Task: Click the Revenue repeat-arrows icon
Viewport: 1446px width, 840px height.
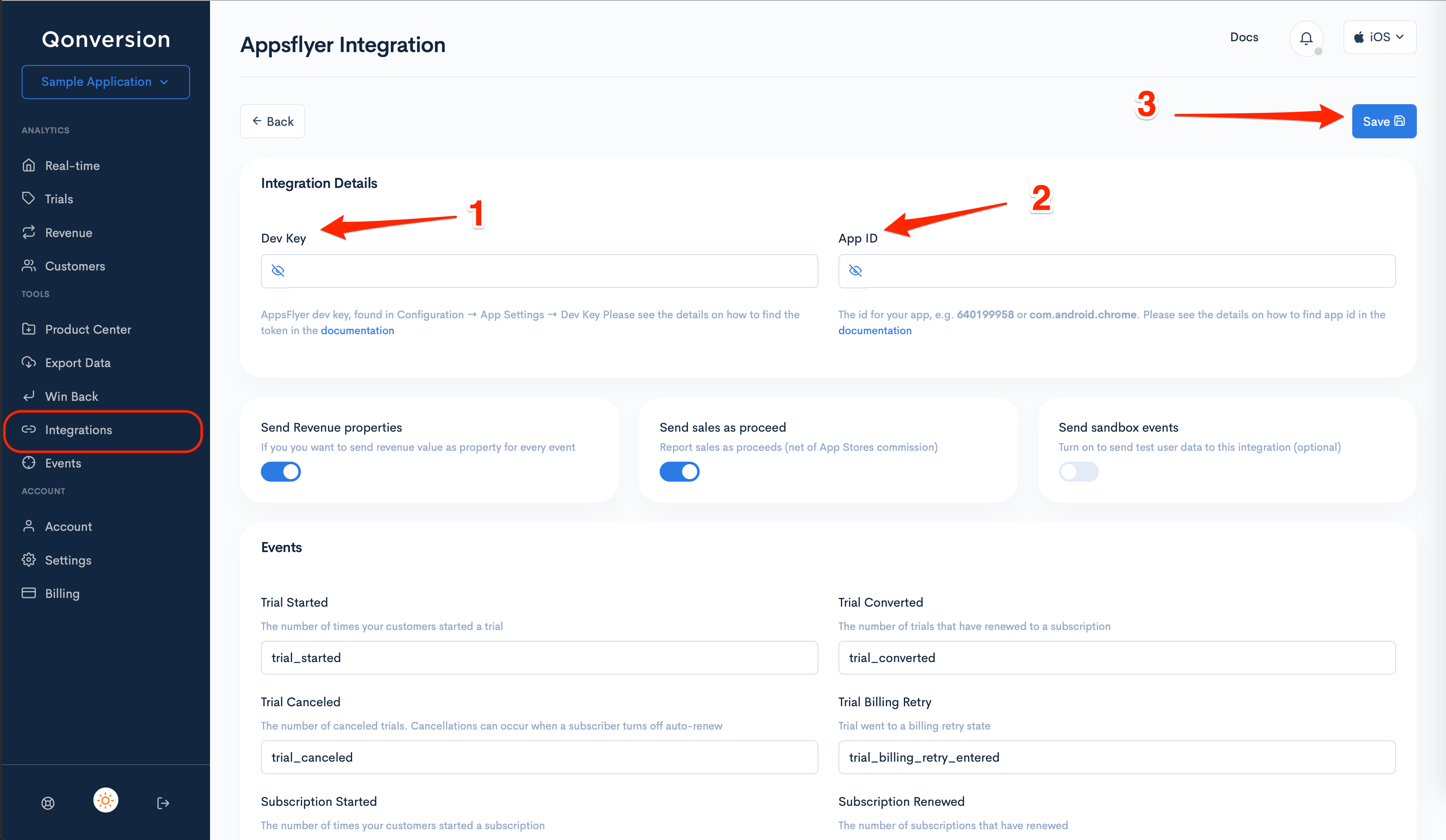Action: 29,232
